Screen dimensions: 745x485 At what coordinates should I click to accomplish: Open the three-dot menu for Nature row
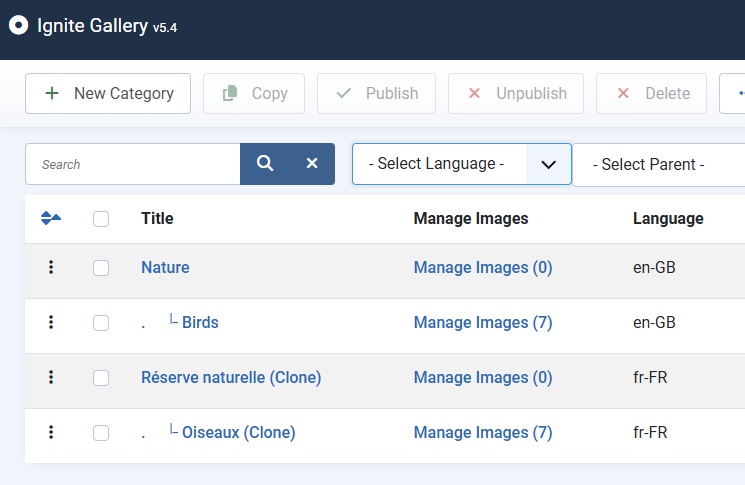[x=51, y=267]
